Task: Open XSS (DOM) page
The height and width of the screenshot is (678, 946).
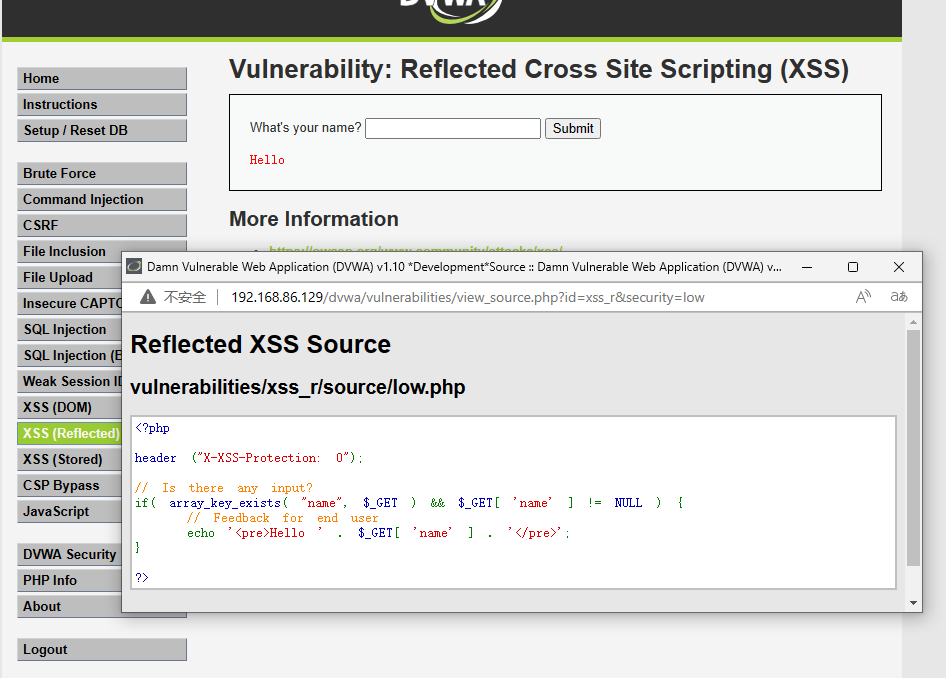Action: [70, 407]
